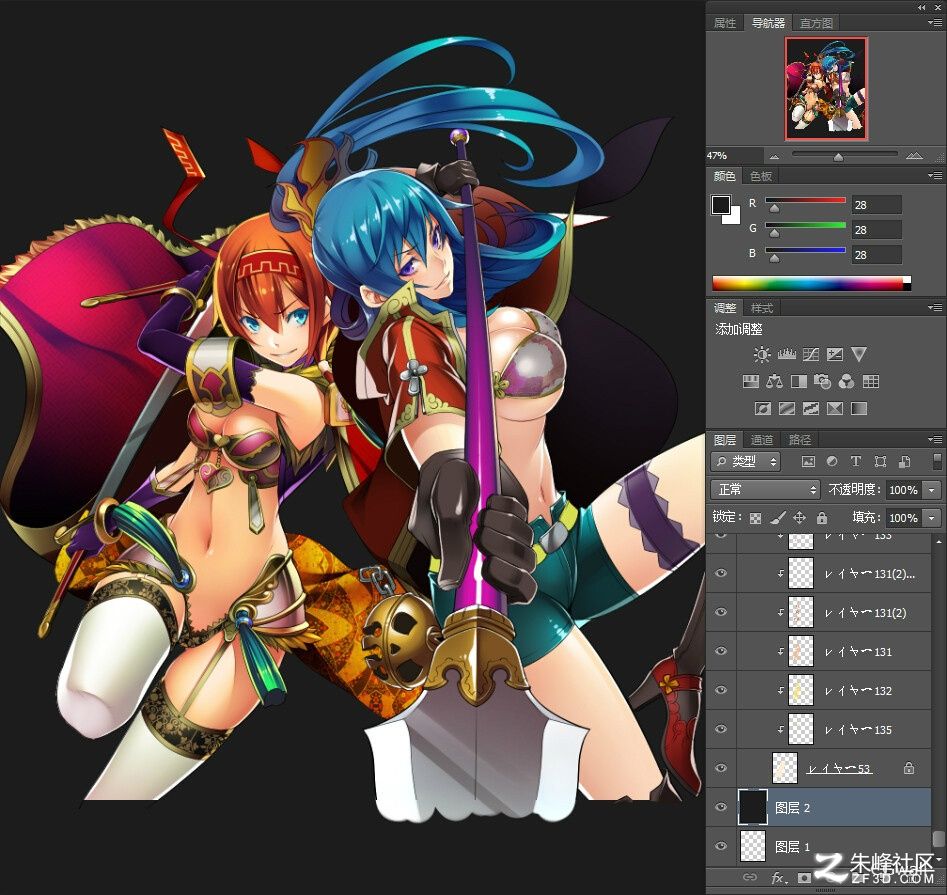
Task: Click the foreground color swatch
Action: point(721,205)
